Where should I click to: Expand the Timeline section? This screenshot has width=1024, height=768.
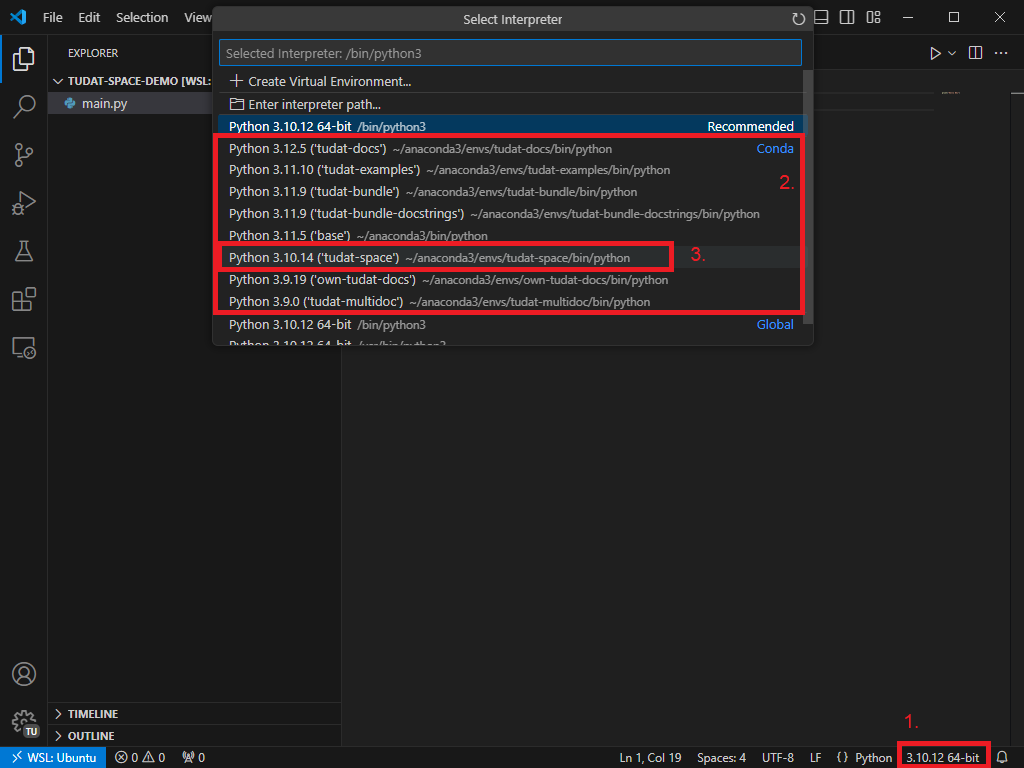click(x=194, y=714)
